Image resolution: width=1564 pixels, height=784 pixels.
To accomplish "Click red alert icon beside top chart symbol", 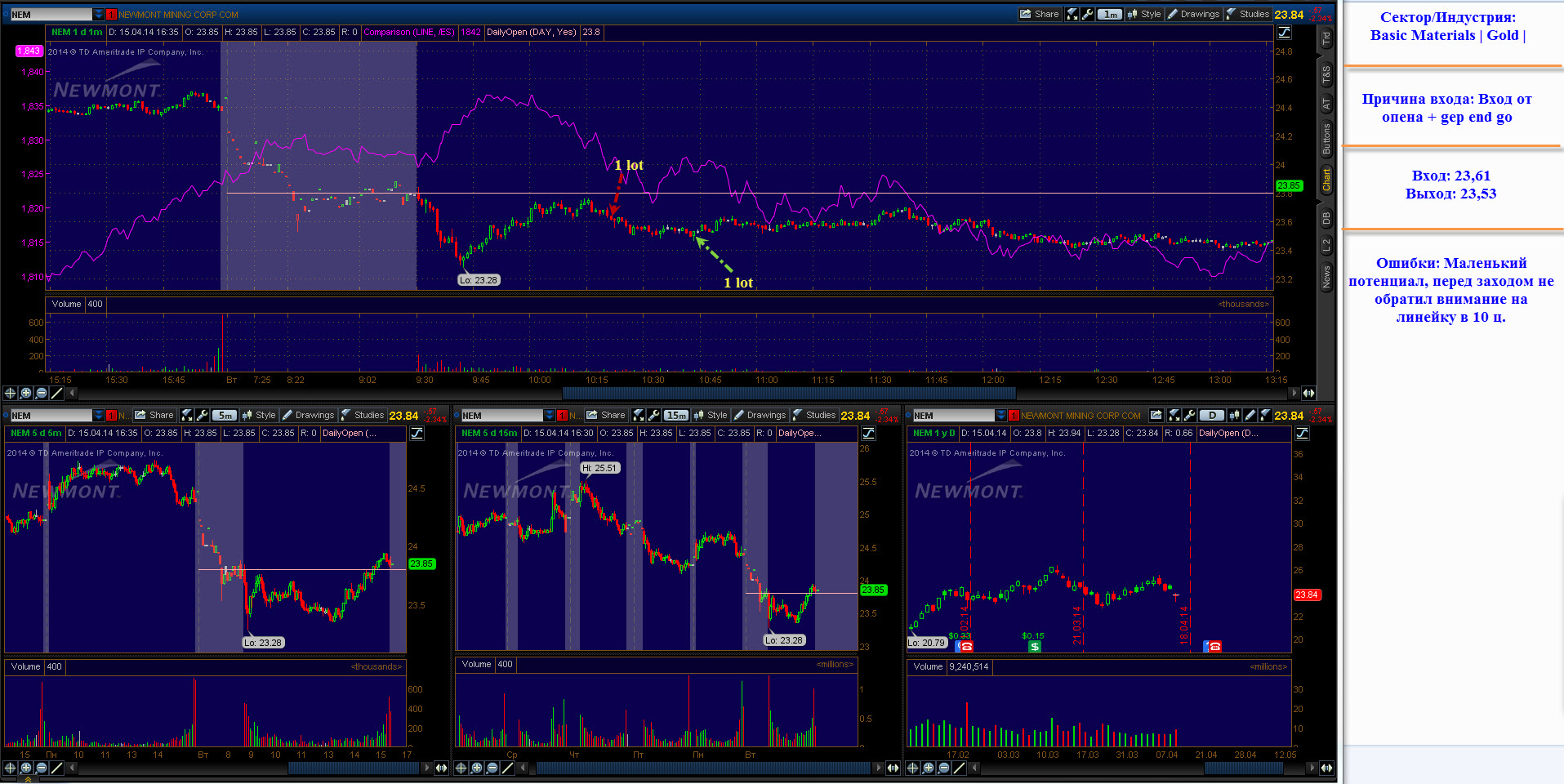I will coord(112,14).
